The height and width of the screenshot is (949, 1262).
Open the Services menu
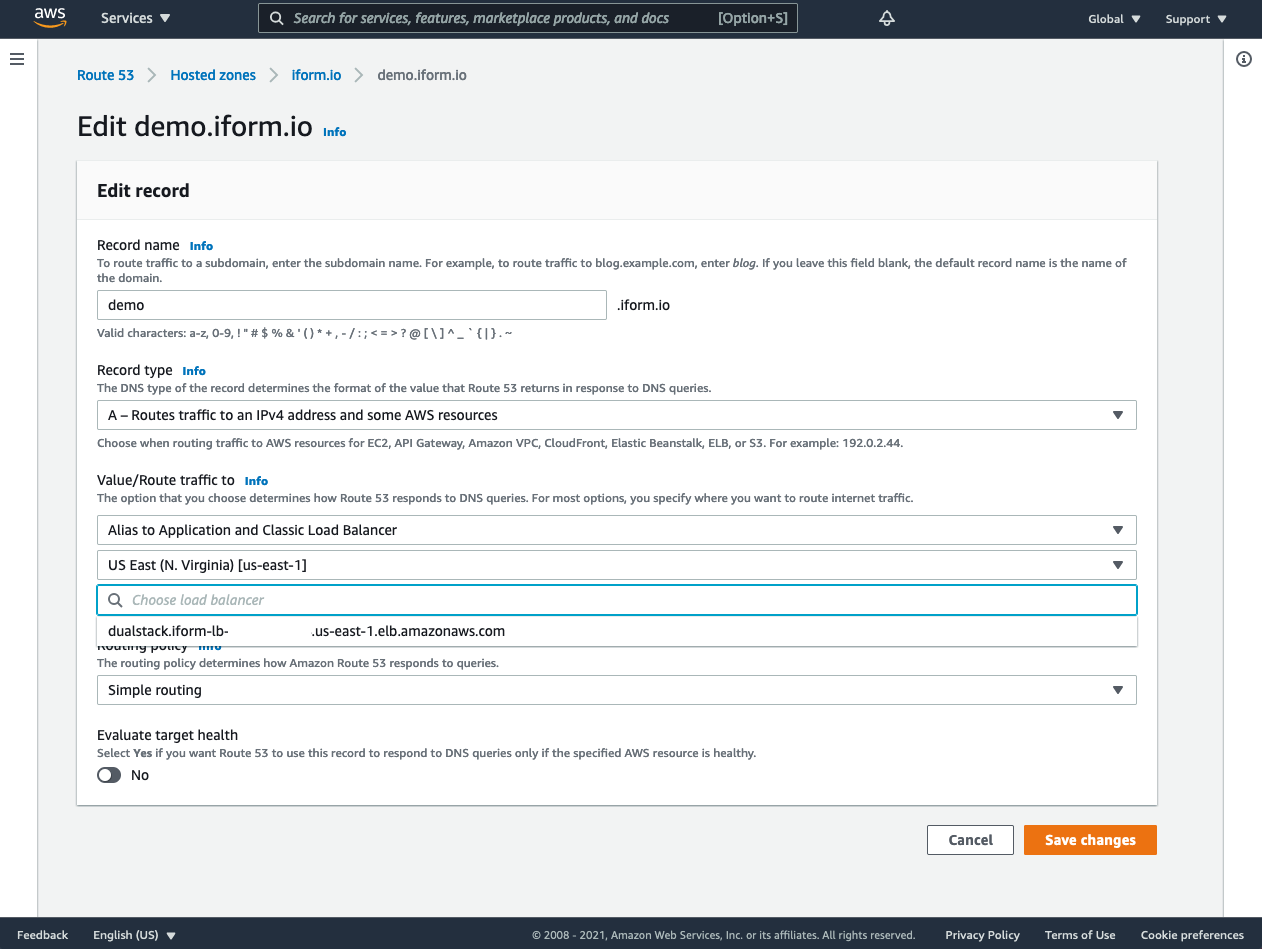136,18
